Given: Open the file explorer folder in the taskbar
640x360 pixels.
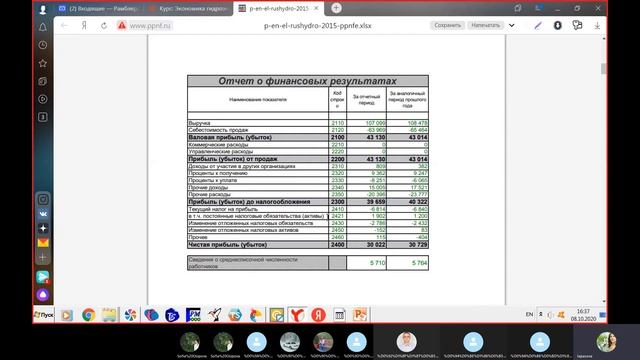Looking at the screenshot, I should (109, 315).
